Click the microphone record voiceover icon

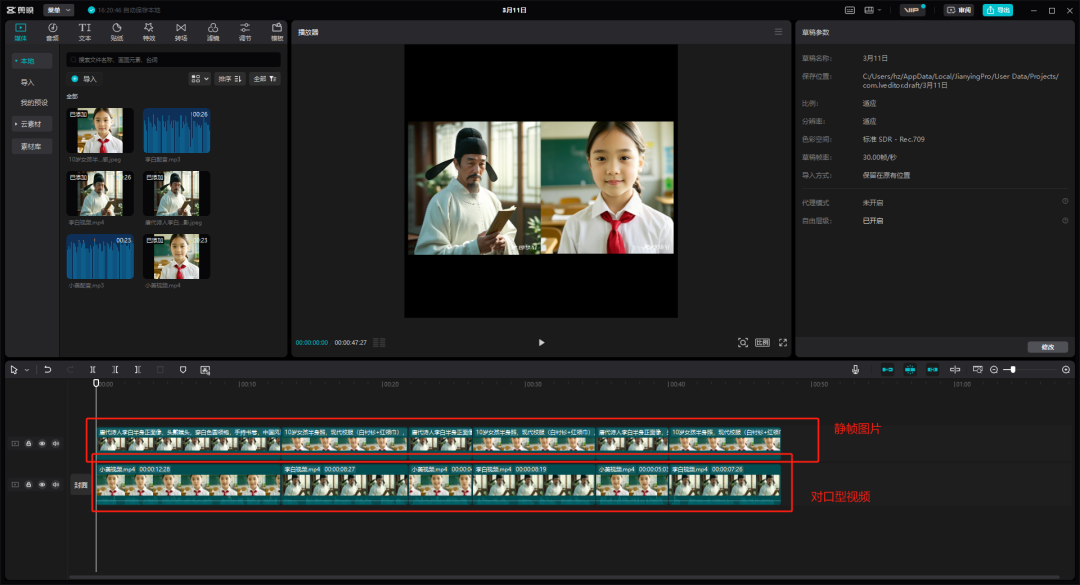[855, 370]
